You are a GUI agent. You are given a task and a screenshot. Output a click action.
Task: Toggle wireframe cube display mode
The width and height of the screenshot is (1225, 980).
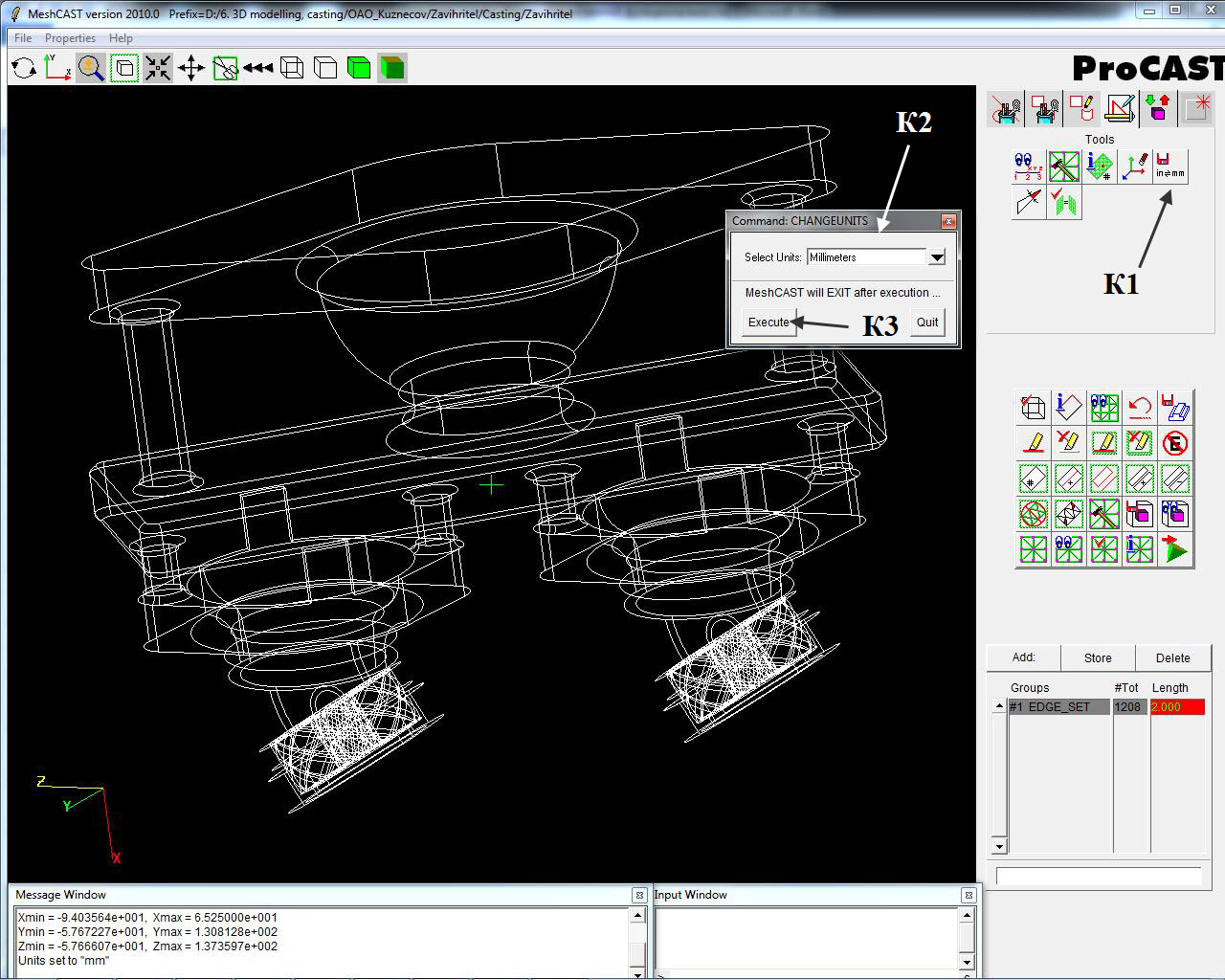[x=292, y=68]
